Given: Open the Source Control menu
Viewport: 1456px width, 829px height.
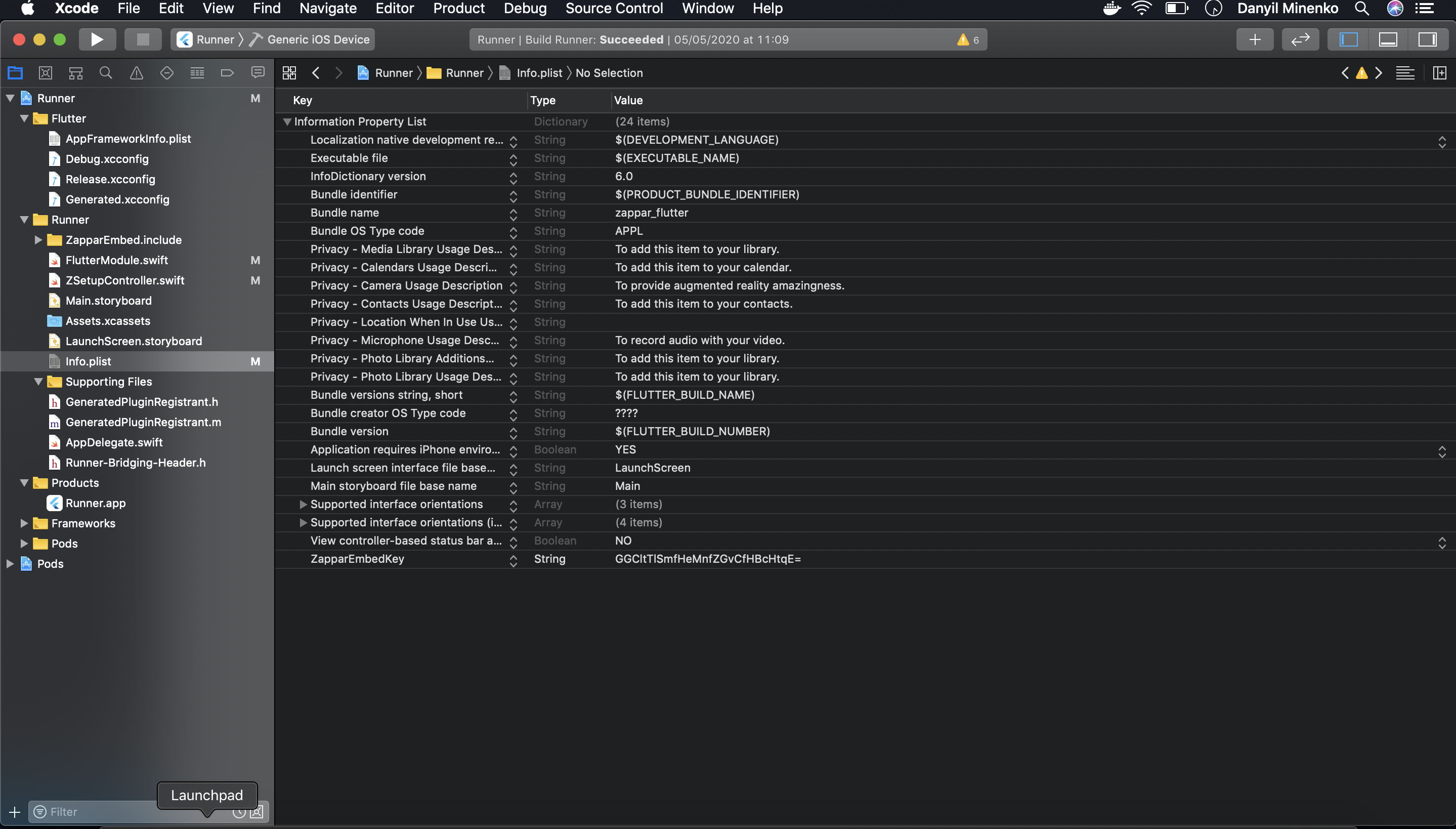Looking at the screenshot, I should [x=614, y=9].
